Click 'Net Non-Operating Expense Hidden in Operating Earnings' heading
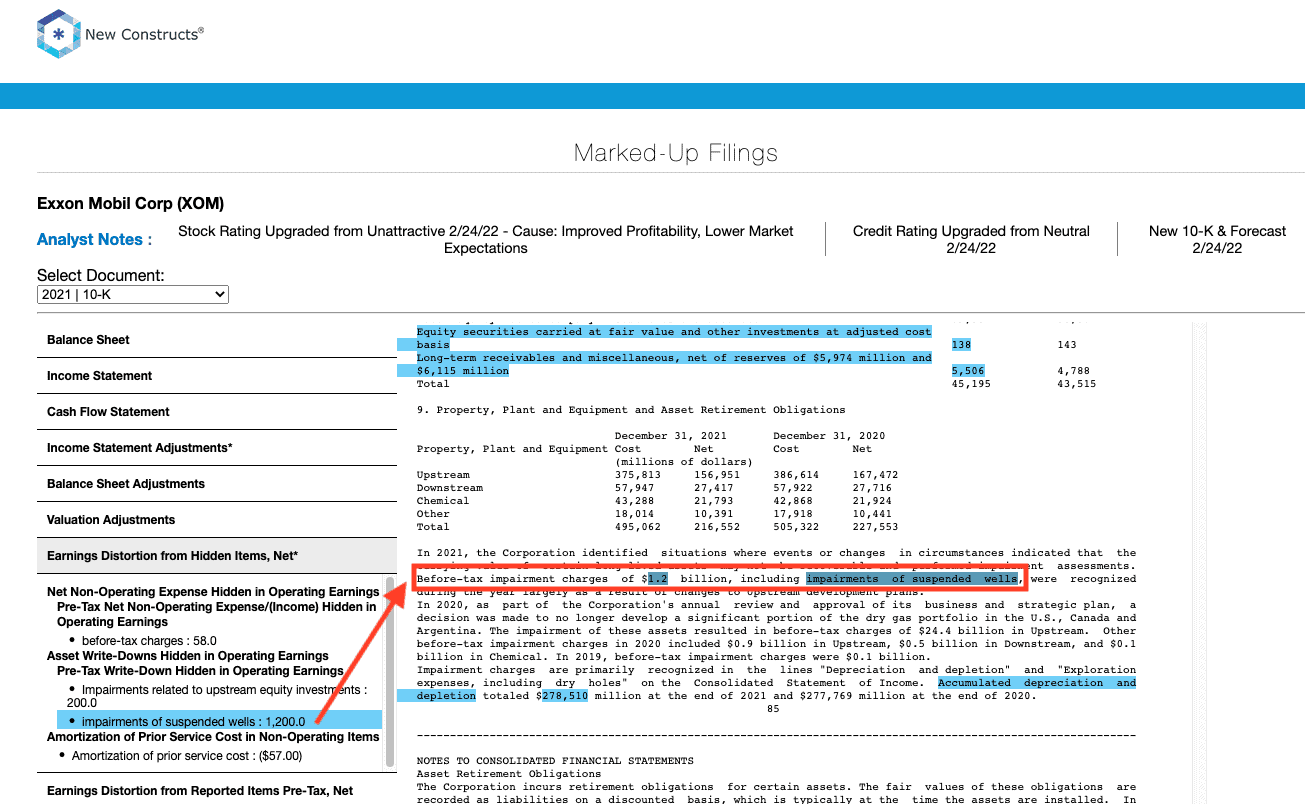1305x804 pixels. (213, 592)
